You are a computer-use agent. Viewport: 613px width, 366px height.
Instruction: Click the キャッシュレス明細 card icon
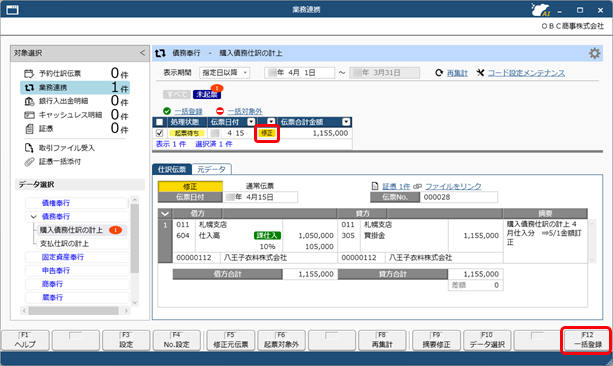coord(29,115)
